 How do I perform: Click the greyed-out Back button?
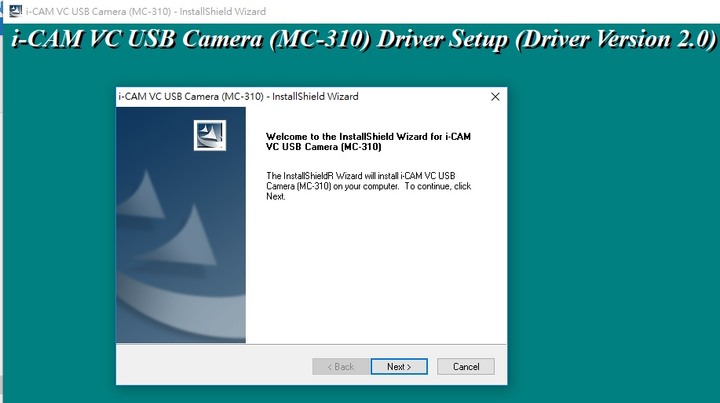click(x=341, y=366)
